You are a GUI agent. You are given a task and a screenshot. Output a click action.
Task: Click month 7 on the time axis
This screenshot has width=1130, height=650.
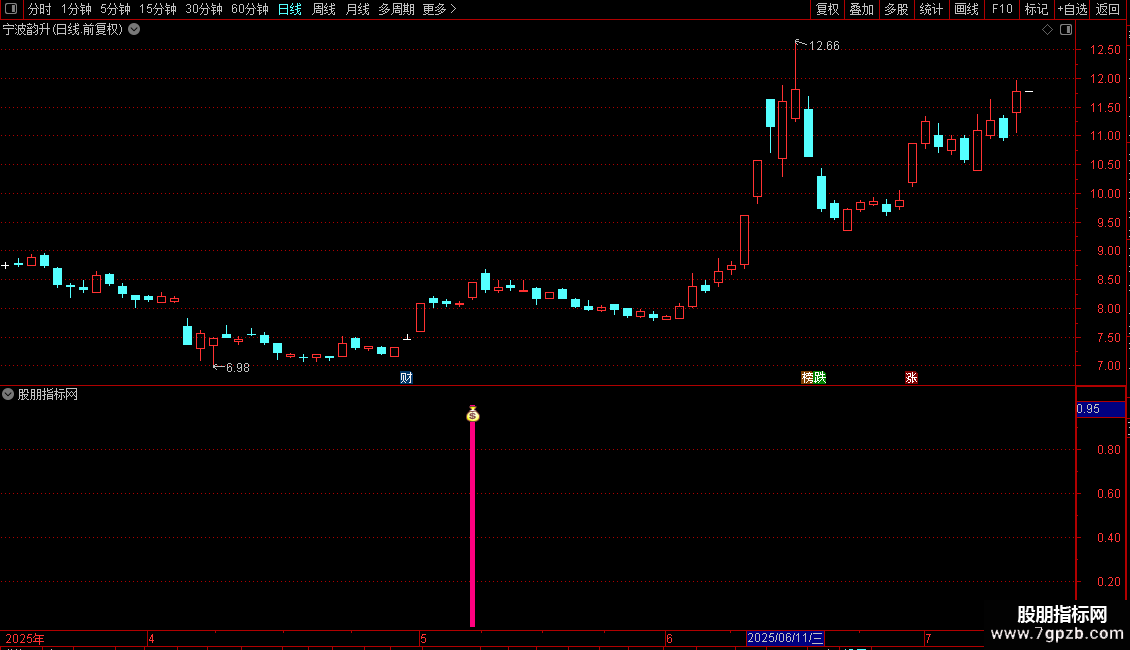pyautogui.click(x=928, y=638)
